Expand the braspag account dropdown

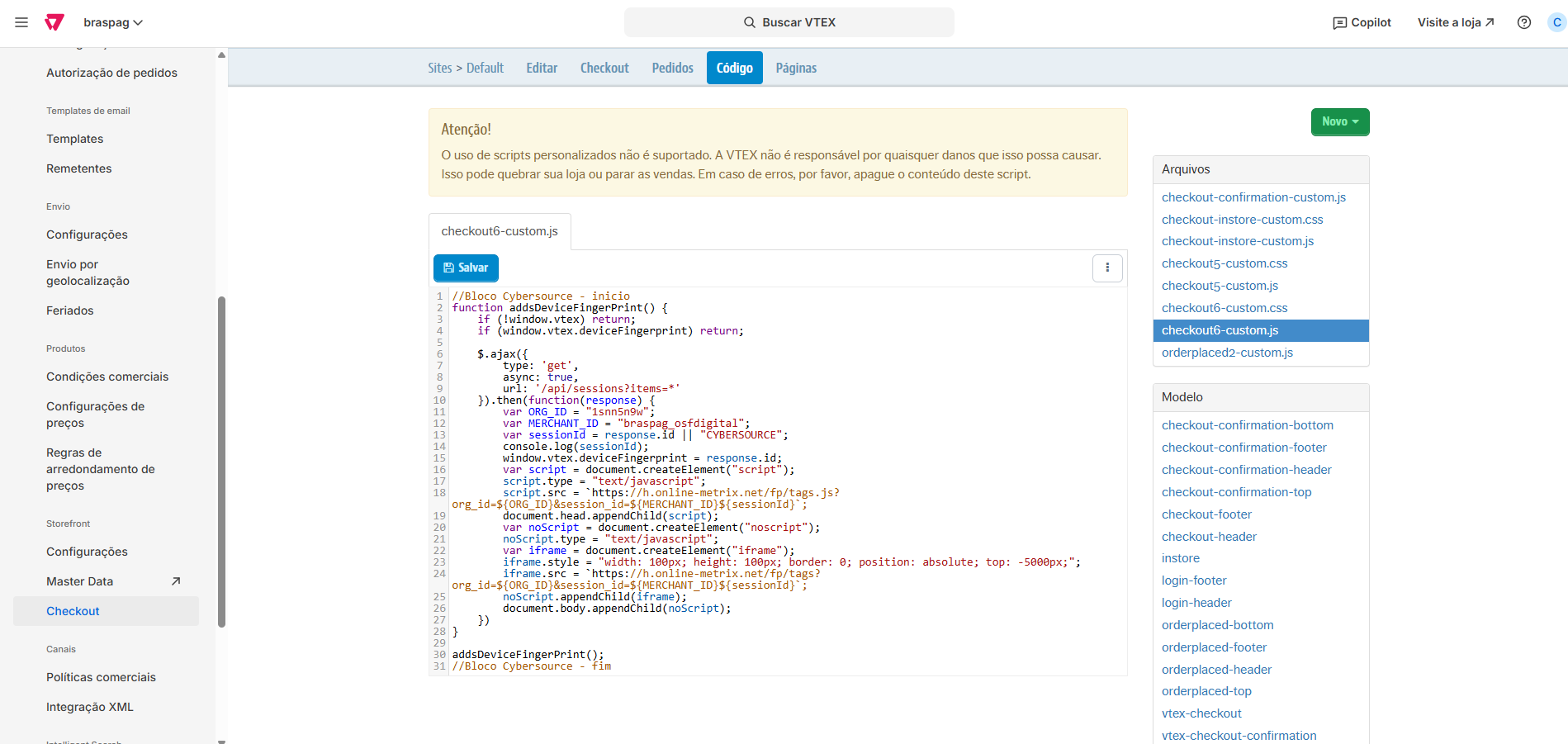click(x=113, y=22)
